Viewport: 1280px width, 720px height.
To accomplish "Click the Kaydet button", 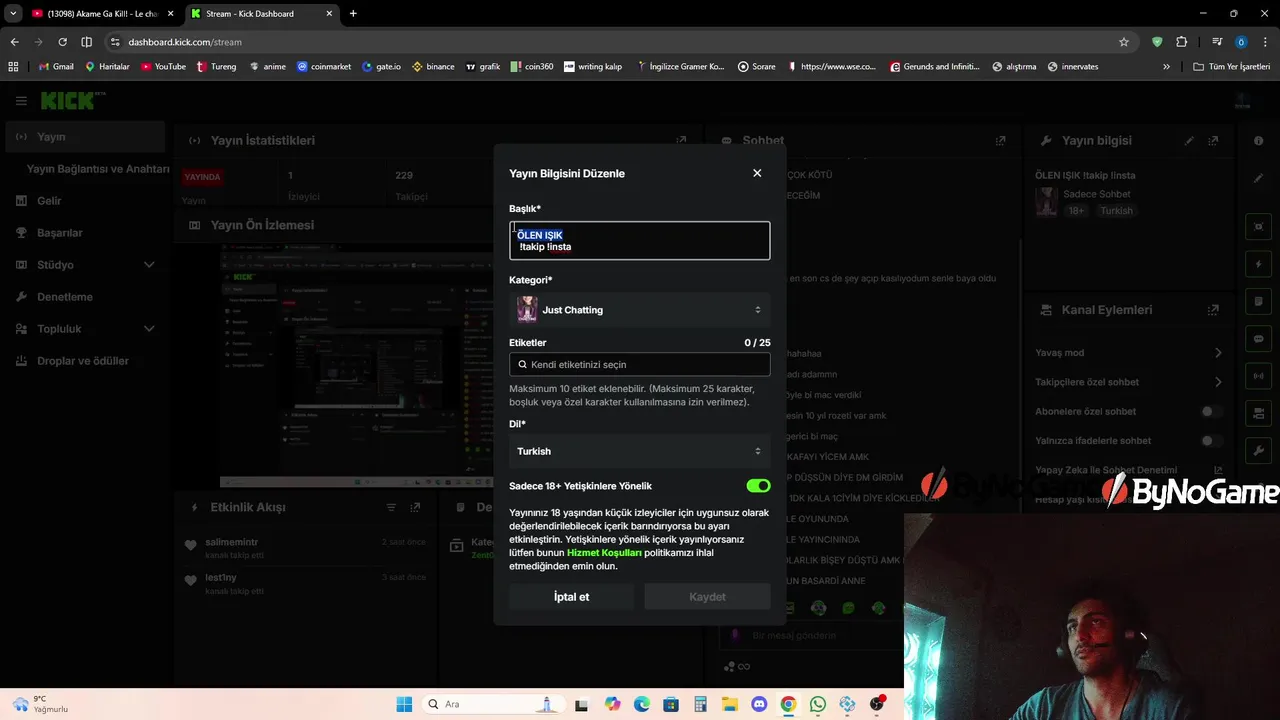I will (x=707, y=597).
